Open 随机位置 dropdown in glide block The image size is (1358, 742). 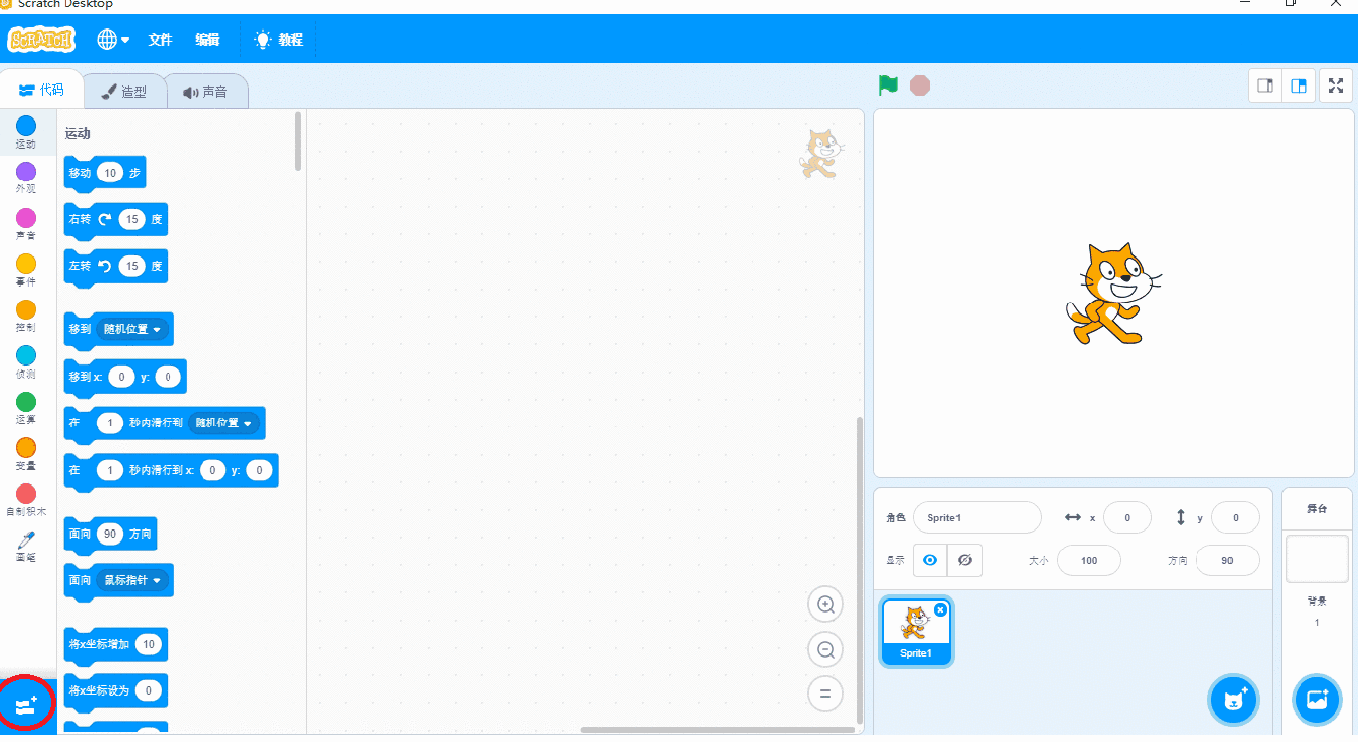223,422
